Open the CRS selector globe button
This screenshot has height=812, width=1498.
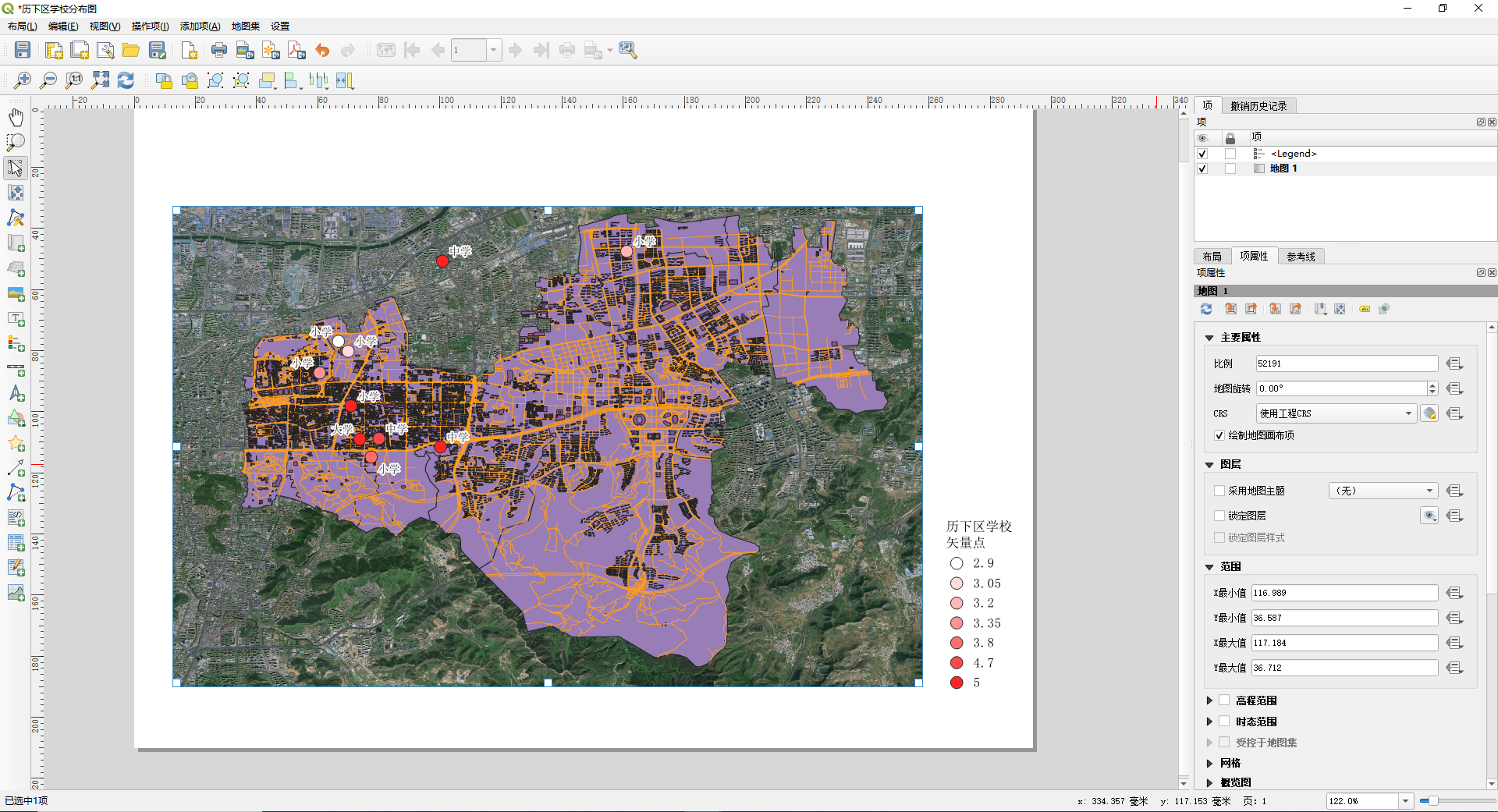(1429, 413)
